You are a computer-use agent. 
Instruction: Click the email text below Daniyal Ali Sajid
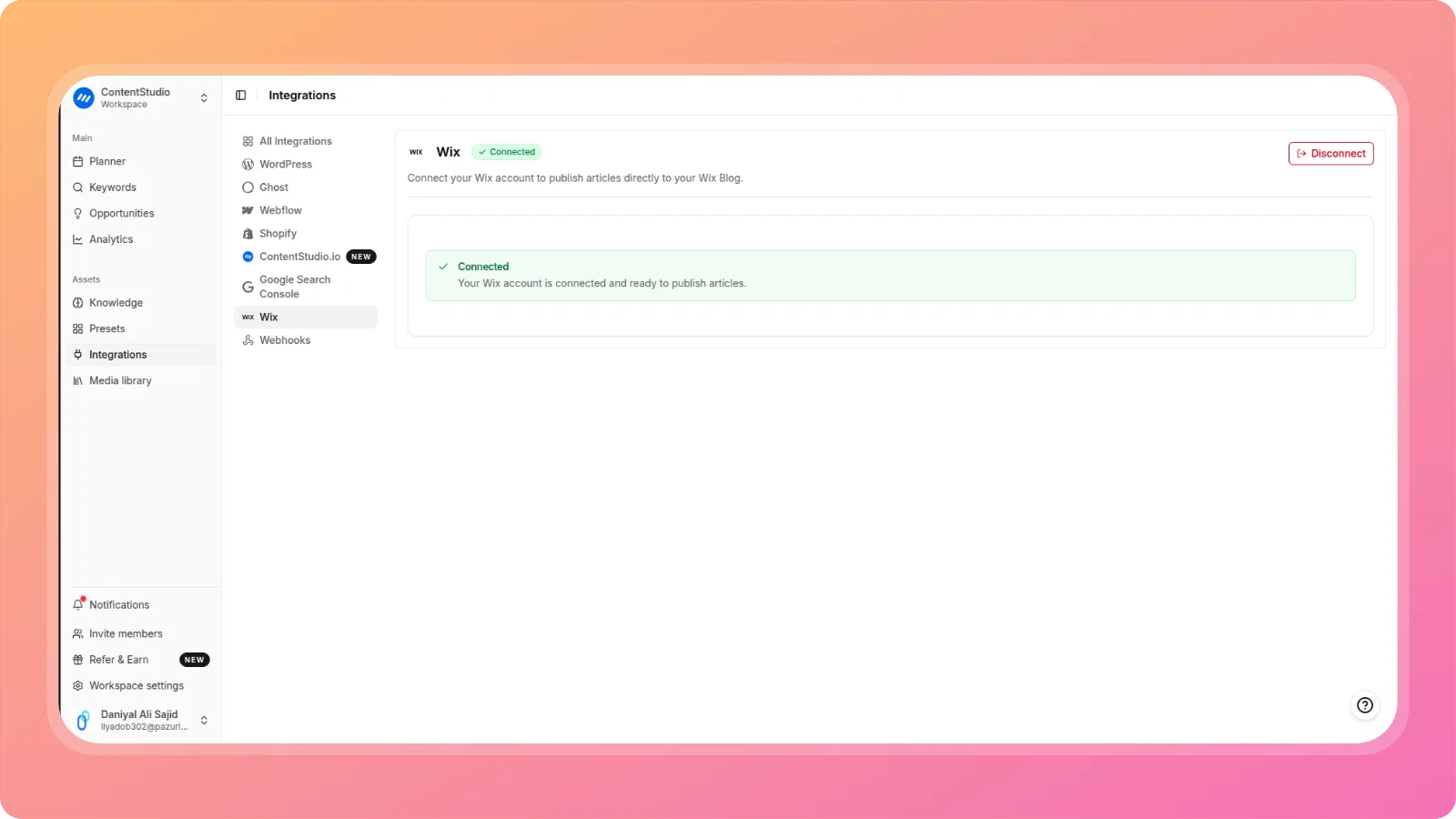click(x=144, y=727)
